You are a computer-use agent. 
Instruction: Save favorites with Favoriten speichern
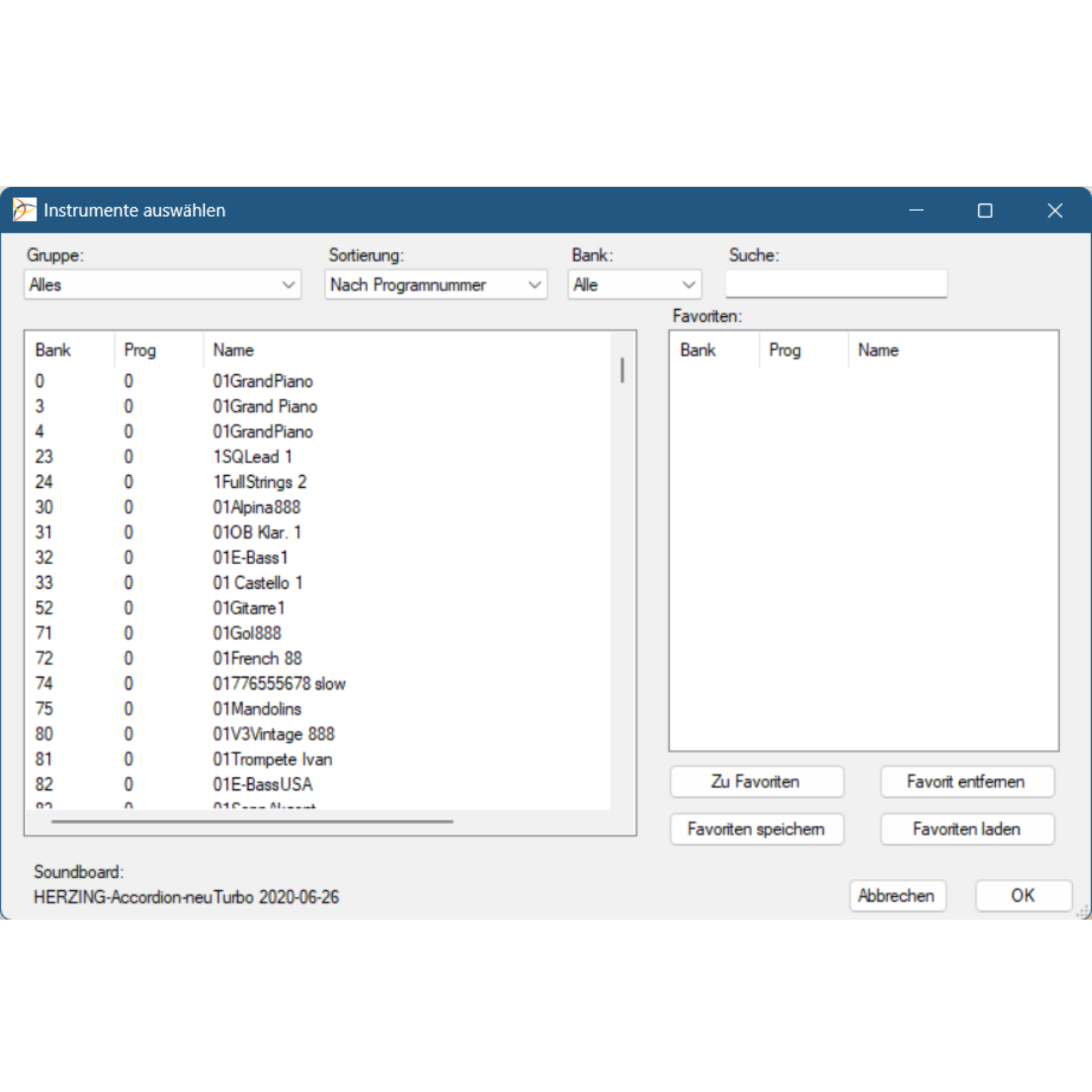[756, 829]
